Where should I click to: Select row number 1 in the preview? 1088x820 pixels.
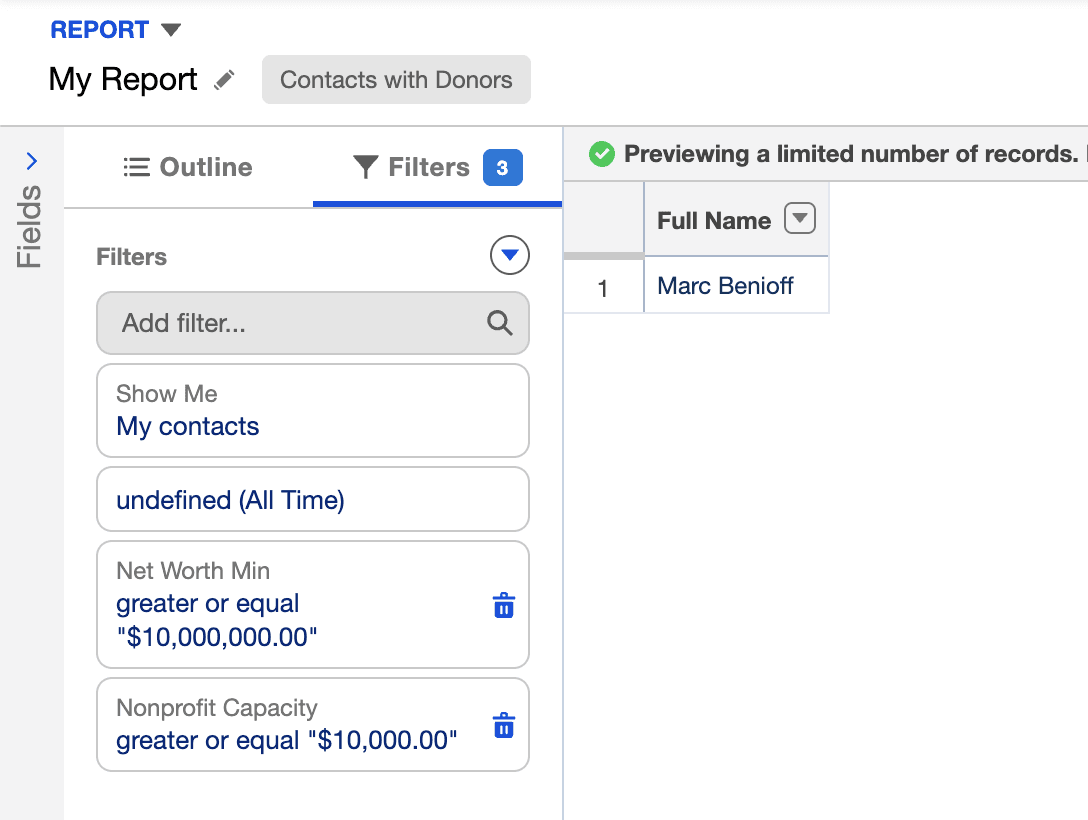604,286
